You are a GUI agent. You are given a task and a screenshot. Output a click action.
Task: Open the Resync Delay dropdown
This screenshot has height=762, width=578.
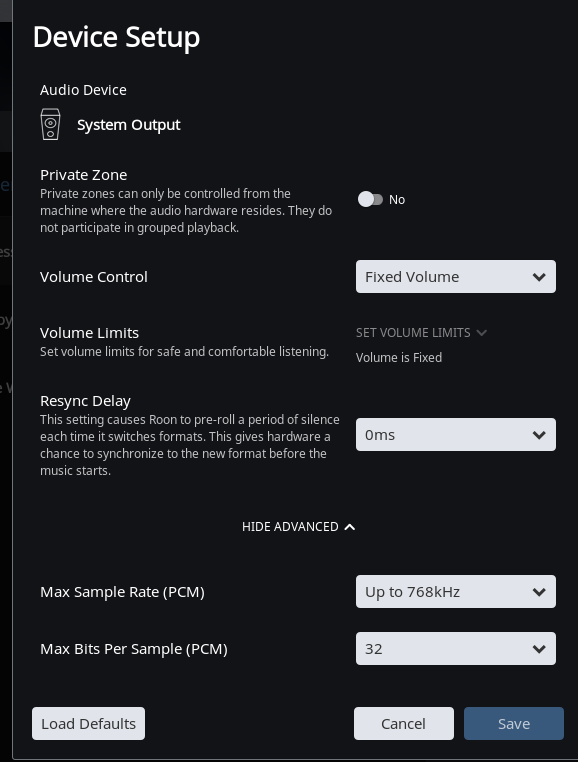coord(455,434)
